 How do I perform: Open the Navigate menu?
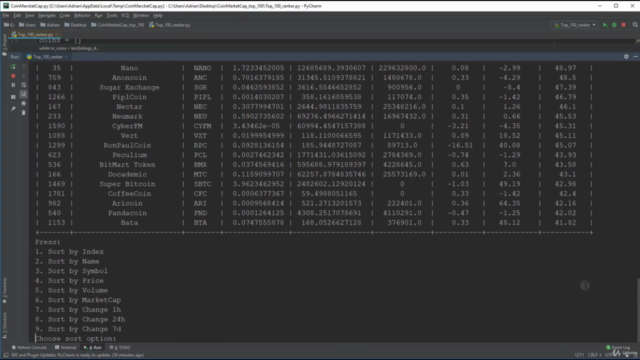pos(47,16)
